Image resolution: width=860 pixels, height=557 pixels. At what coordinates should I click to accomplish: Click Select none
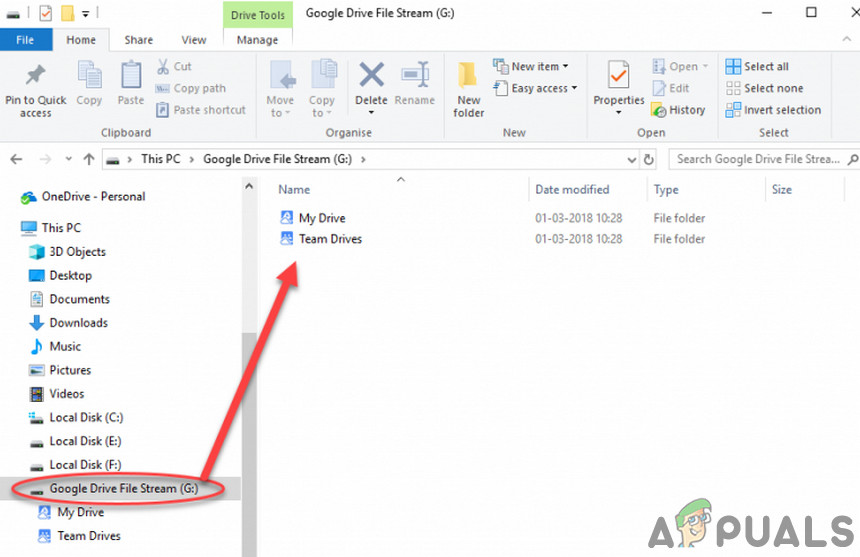765,88
